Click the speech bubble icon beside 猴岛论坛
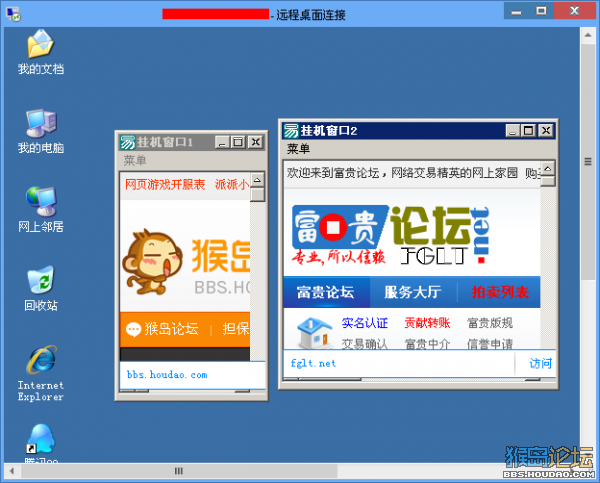This screenshot has width=600, height=483. click(133, 330)
